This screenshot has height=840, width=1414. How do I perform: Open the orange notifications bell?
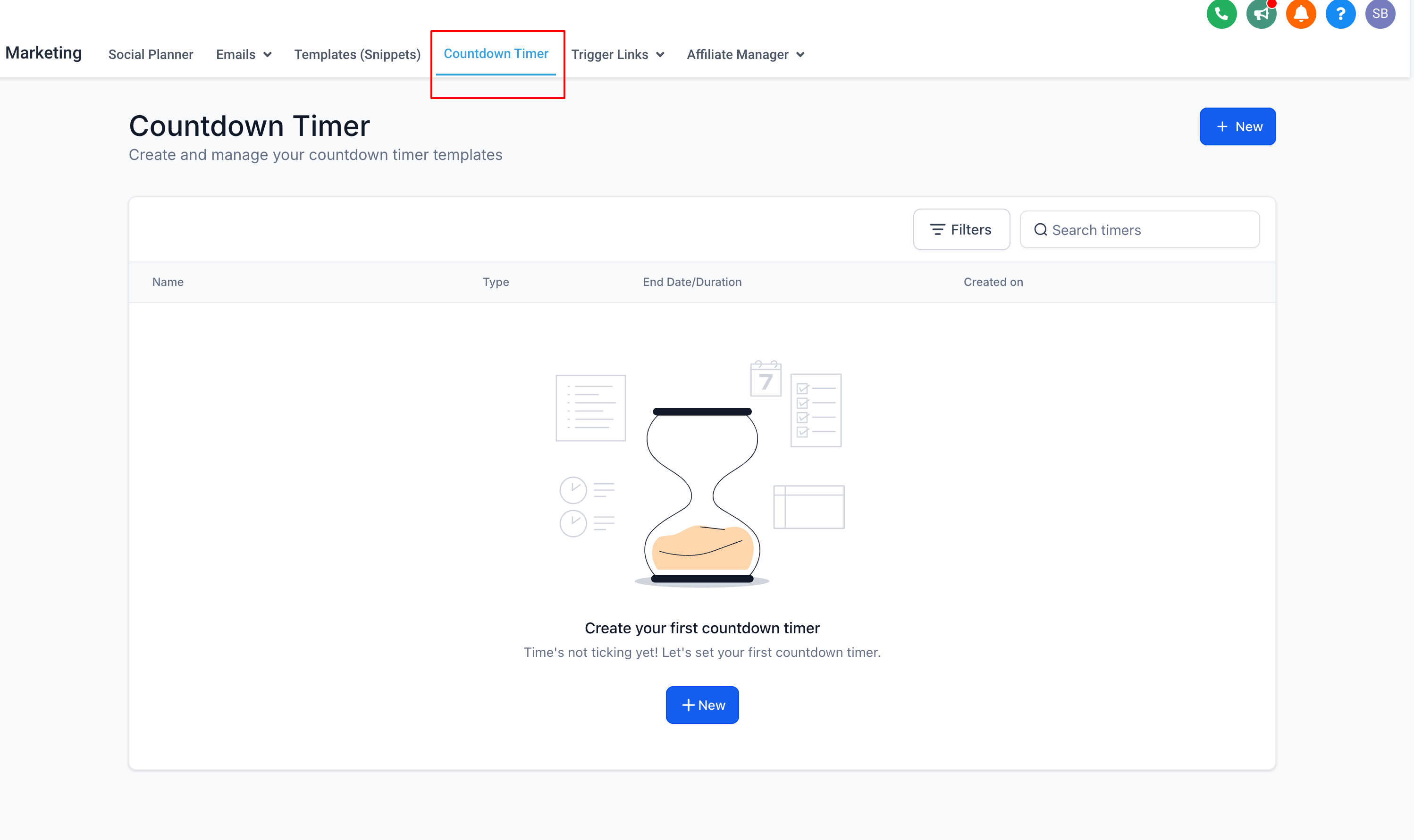click(1300, 14)
